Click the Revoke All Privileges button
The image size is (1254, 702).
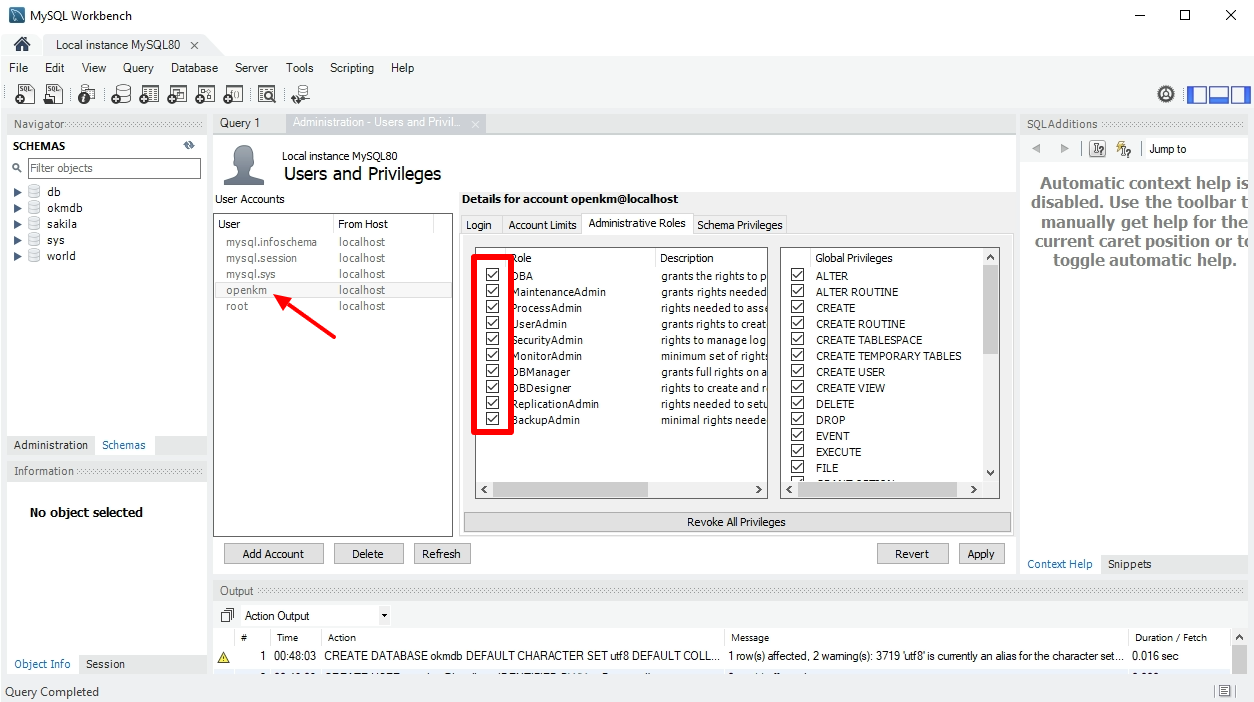pos(736,522)
